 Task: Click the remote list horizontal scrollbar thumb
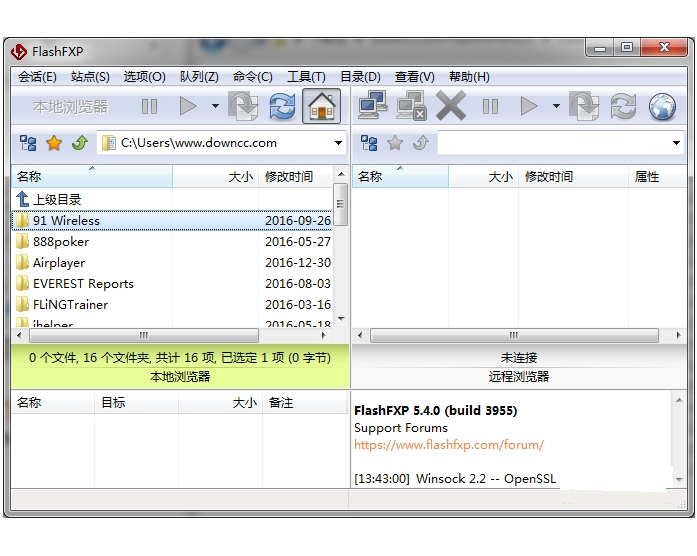pos(514,335)
